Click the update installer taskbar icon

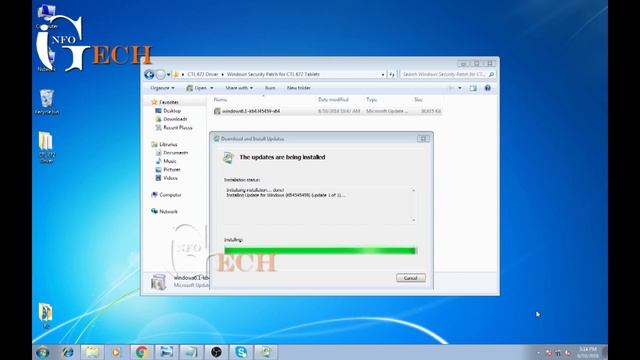click(266, 352)
